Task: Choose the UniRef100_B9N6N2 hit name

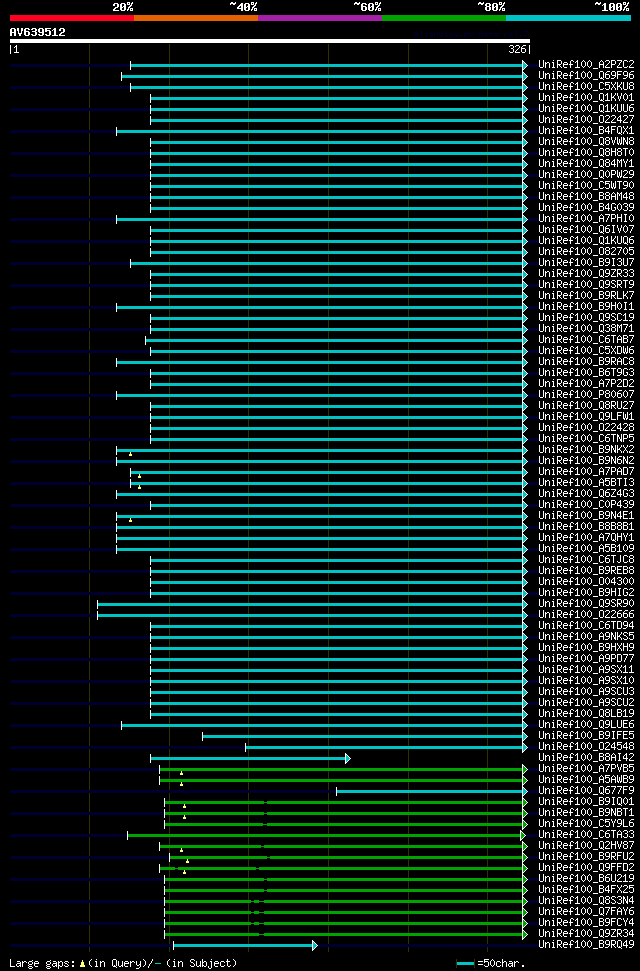Action: [x=586, y=461]
